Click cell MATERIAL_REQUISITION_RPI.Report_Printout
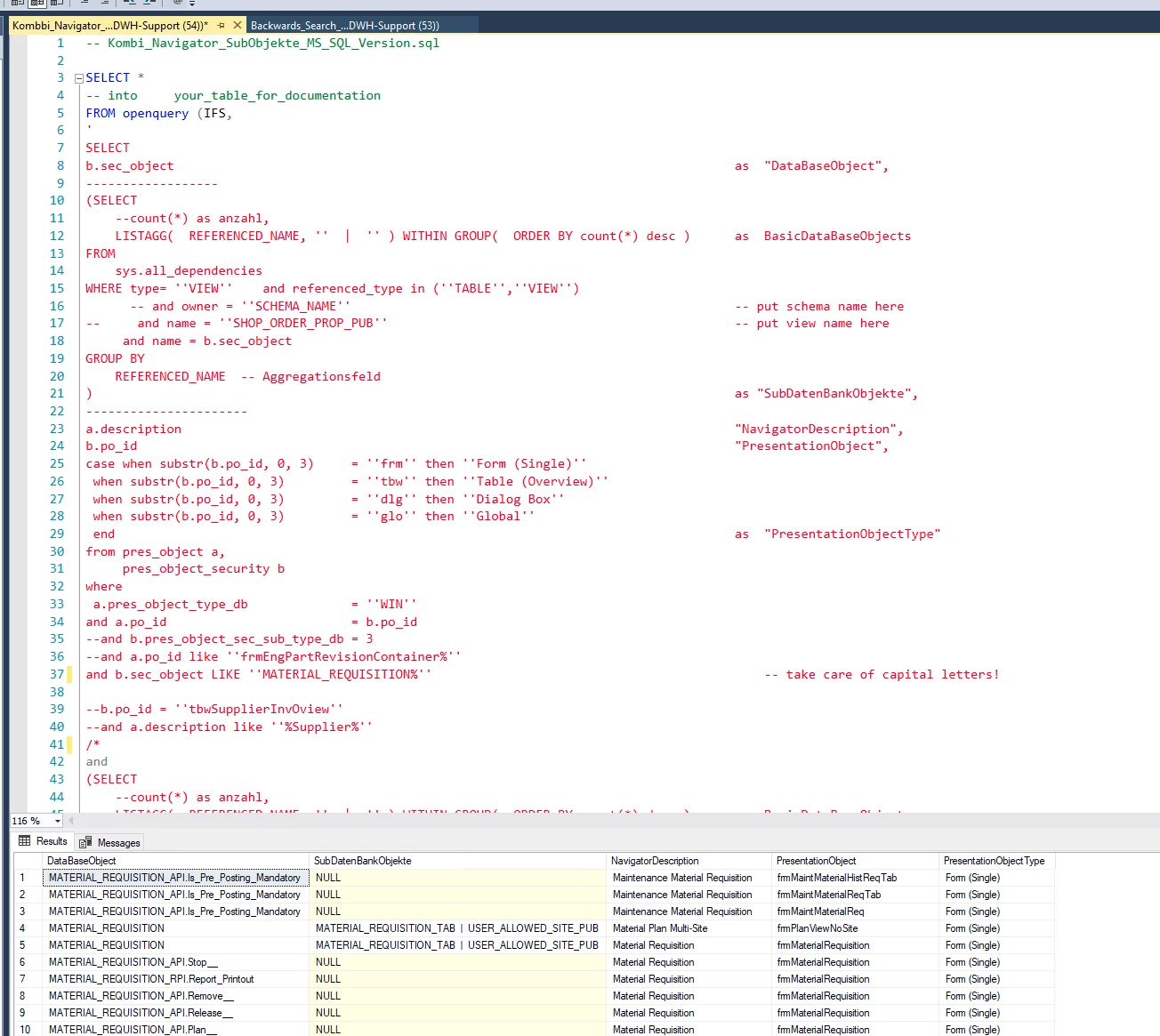 176,979
